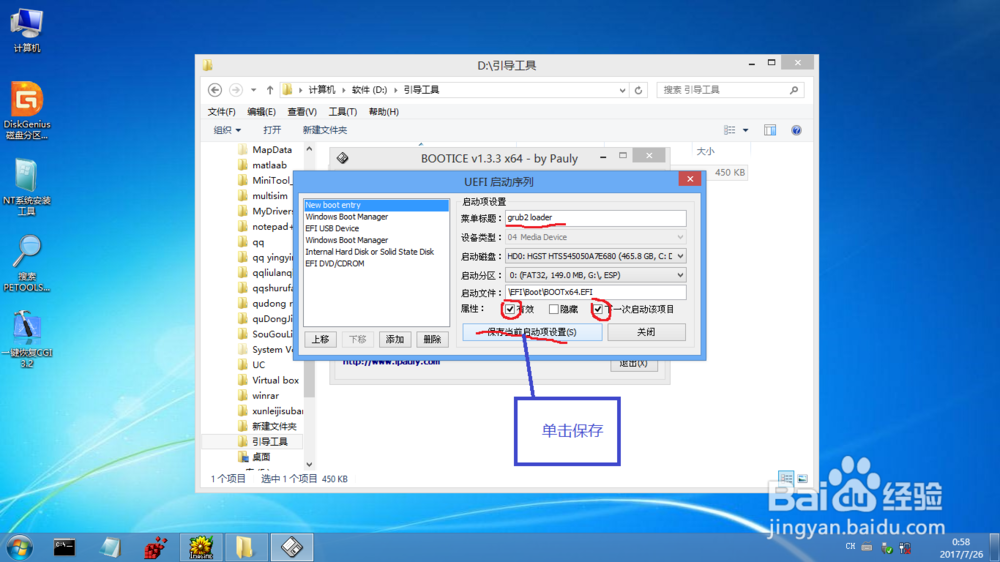Switch to details view at status bar

coord(786,477)
